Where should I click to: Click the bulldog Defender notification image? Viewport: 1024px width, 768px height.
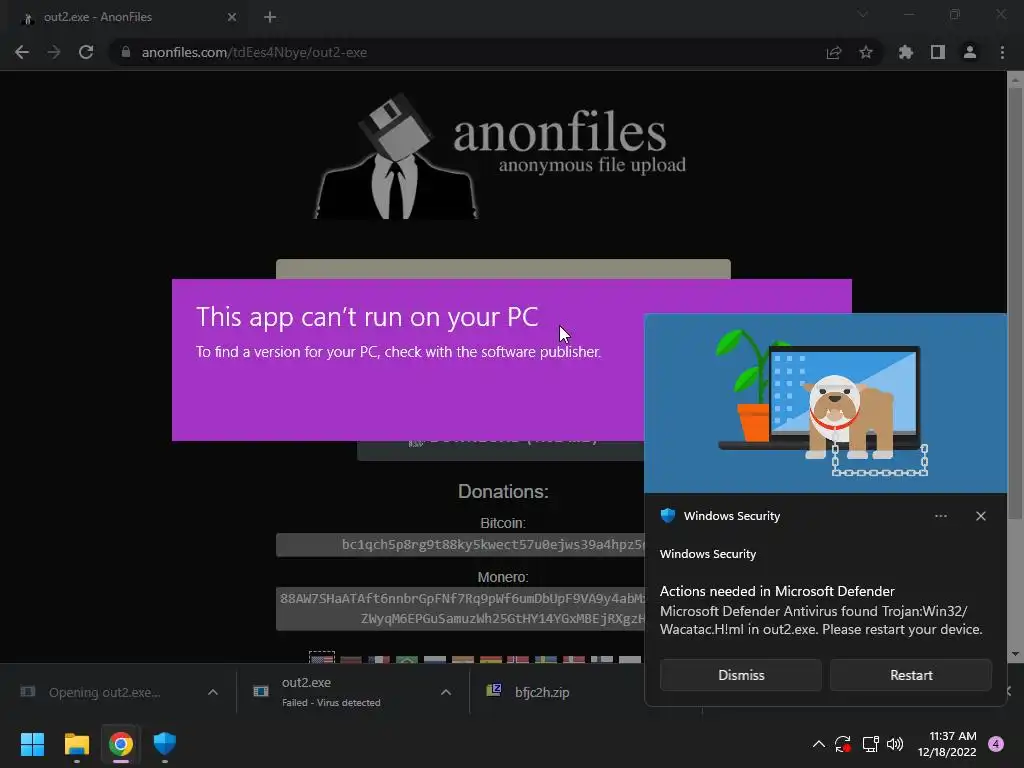825,403
